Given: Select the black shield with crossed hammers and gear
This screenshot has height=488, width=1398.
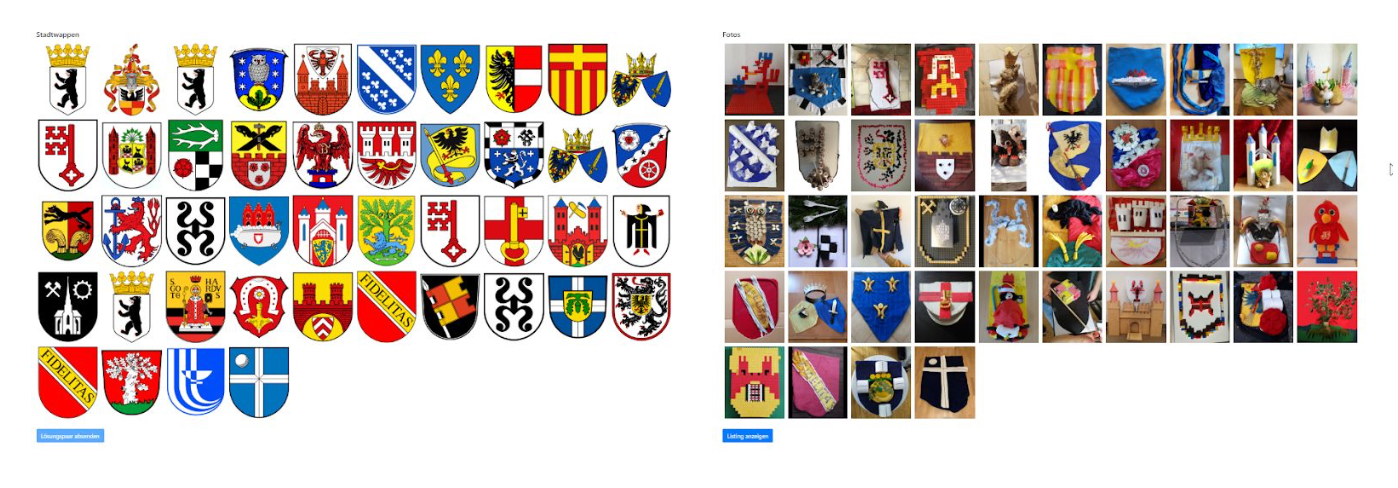Looking at the screenshot, I should pos(68,306).
